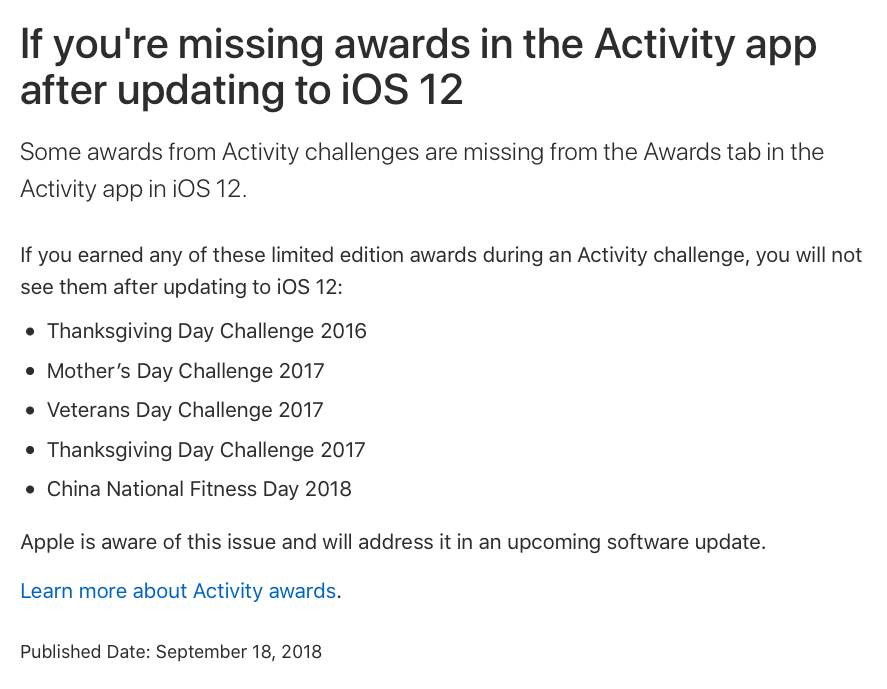Click "upcoming software update" text
Screen dimensions: 887x689
636,542
